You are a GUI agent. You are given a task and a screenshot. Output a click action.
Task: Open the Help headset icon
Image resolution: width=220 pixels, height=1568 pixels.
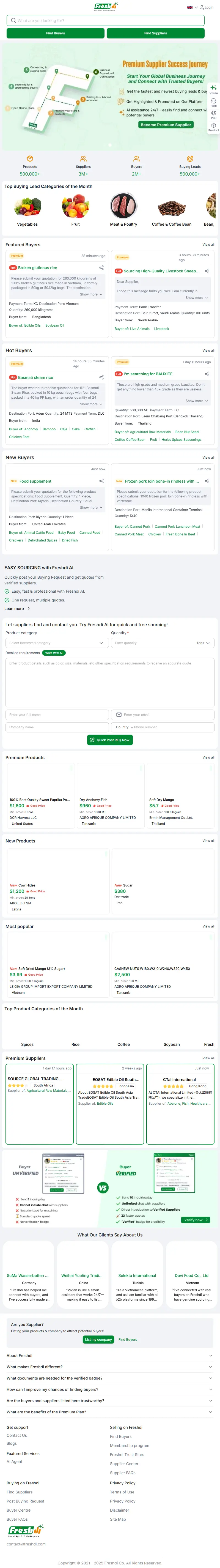(213, 101)
